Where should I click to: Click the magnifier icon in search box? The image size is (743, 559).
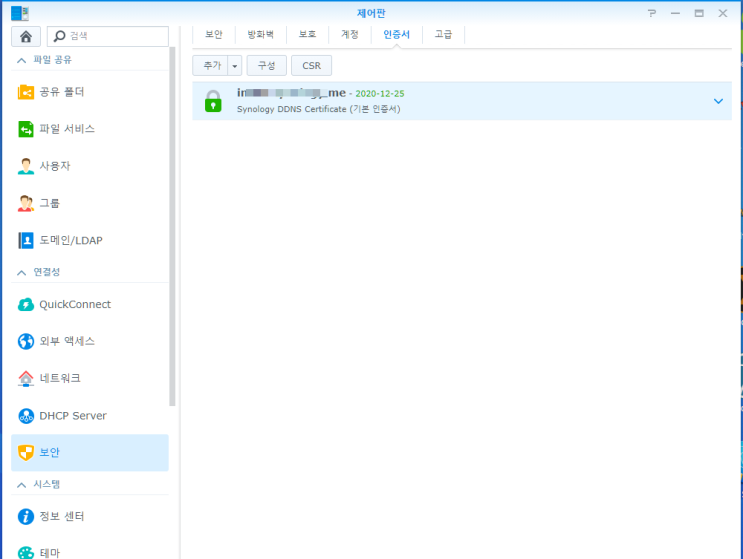point(59,36)
